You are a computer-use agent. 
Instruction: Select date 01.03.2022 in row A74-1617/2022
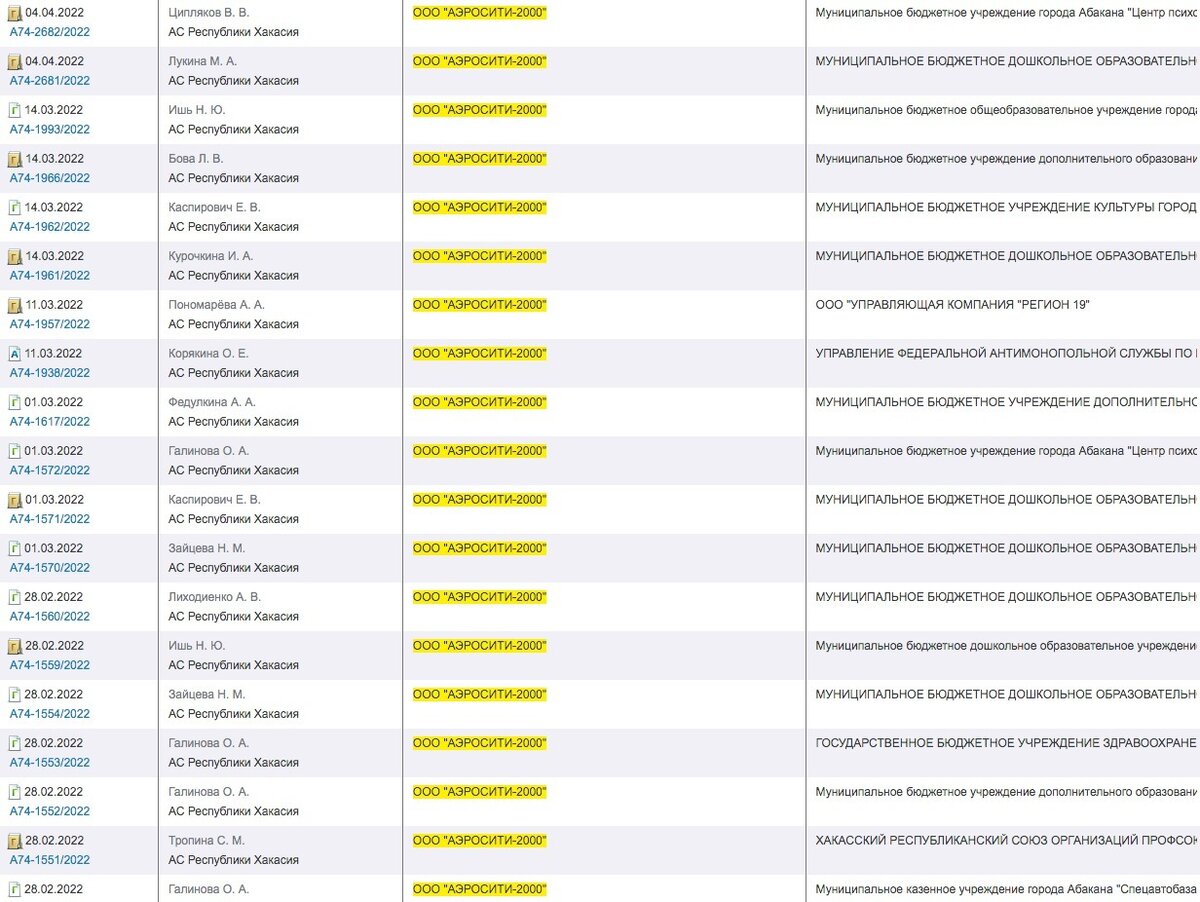click(x=55, y=403)
